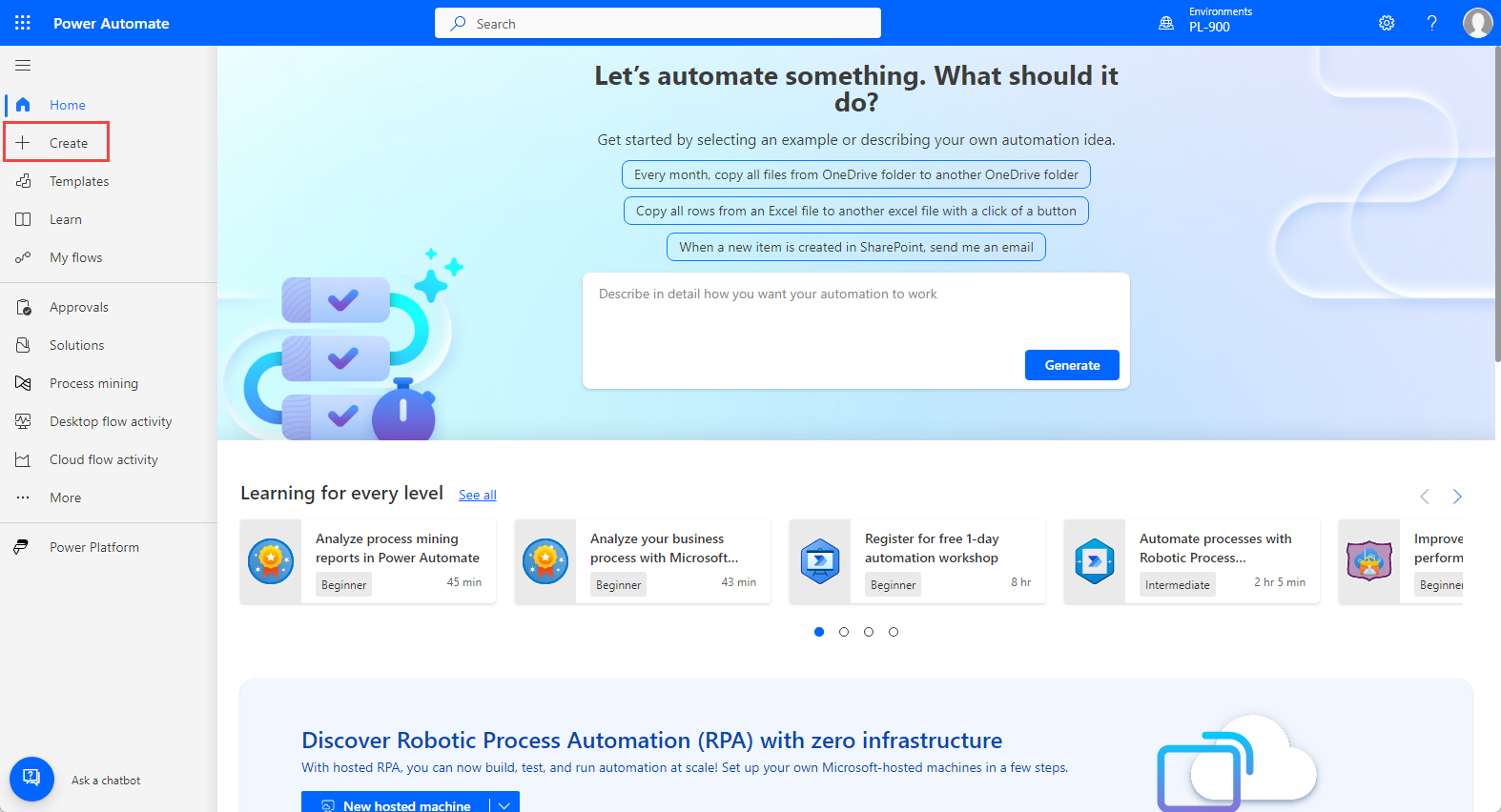Select the second carousel page dot
This screenshot has height=812, width=1501.
[x=844, y=632]
